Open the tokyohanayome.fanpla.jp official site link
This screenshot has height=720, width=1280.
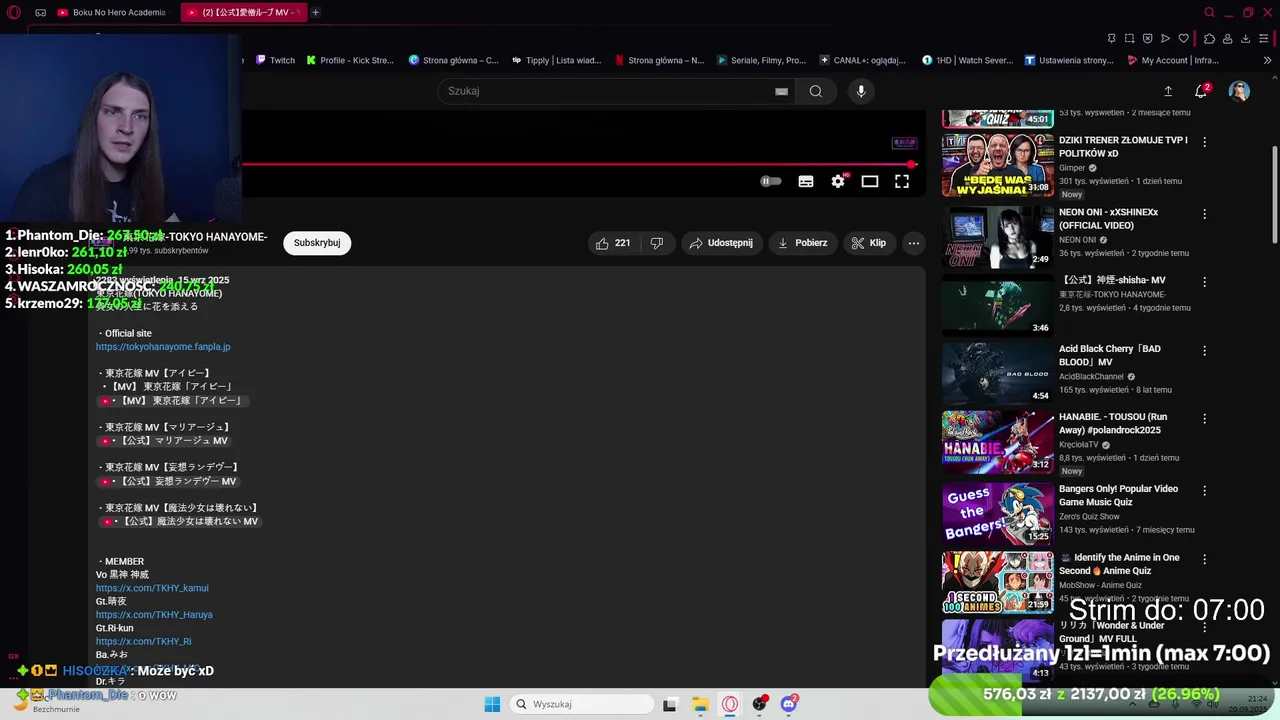(163, 347)
